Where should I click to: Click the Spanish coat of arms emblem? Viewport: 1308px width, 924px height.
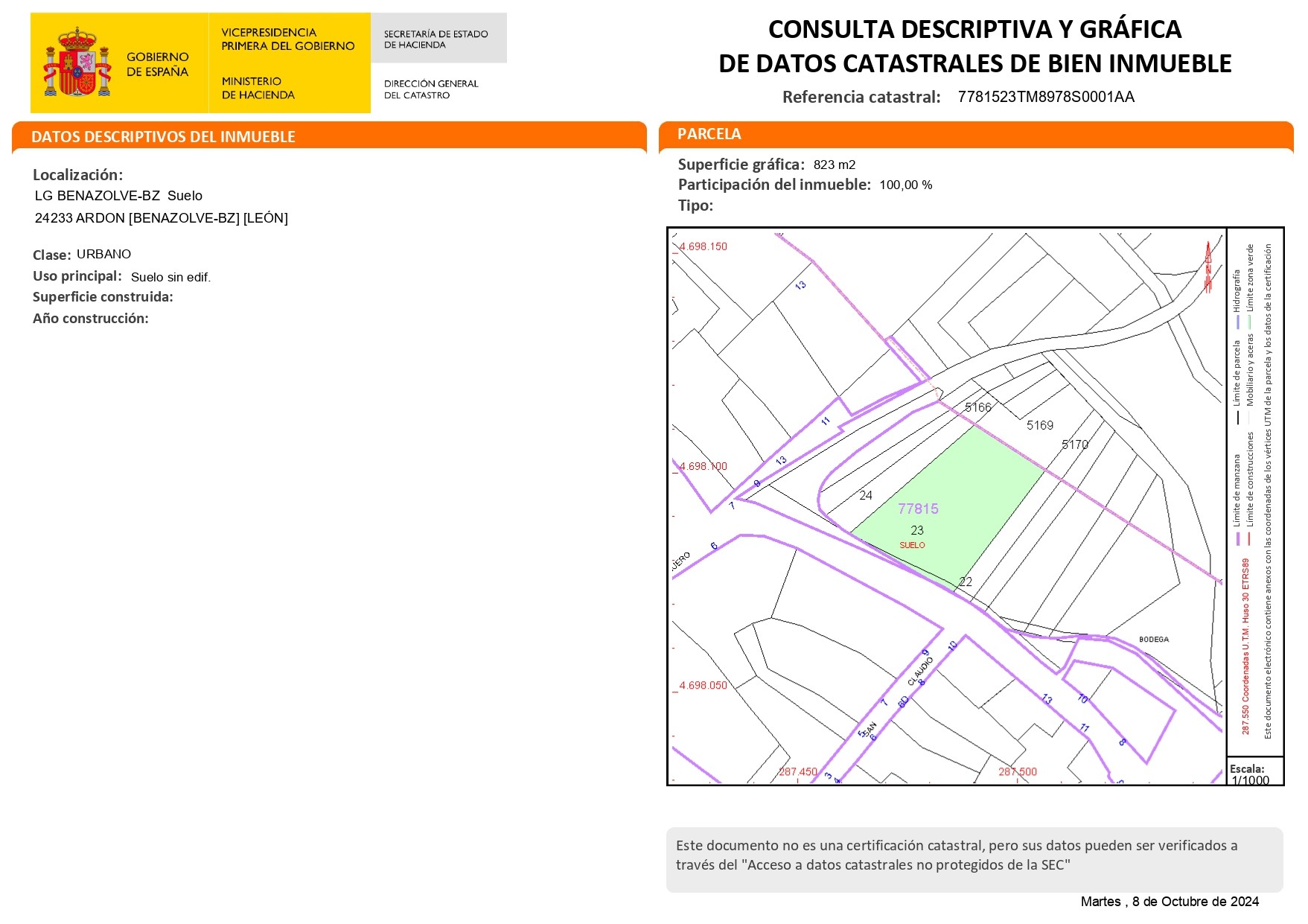tap(77, 63)
